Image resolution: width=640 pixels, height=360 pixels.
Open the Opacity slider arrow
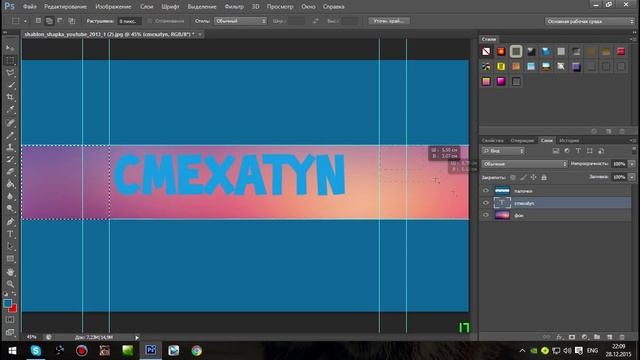click(x=632, y=164)
